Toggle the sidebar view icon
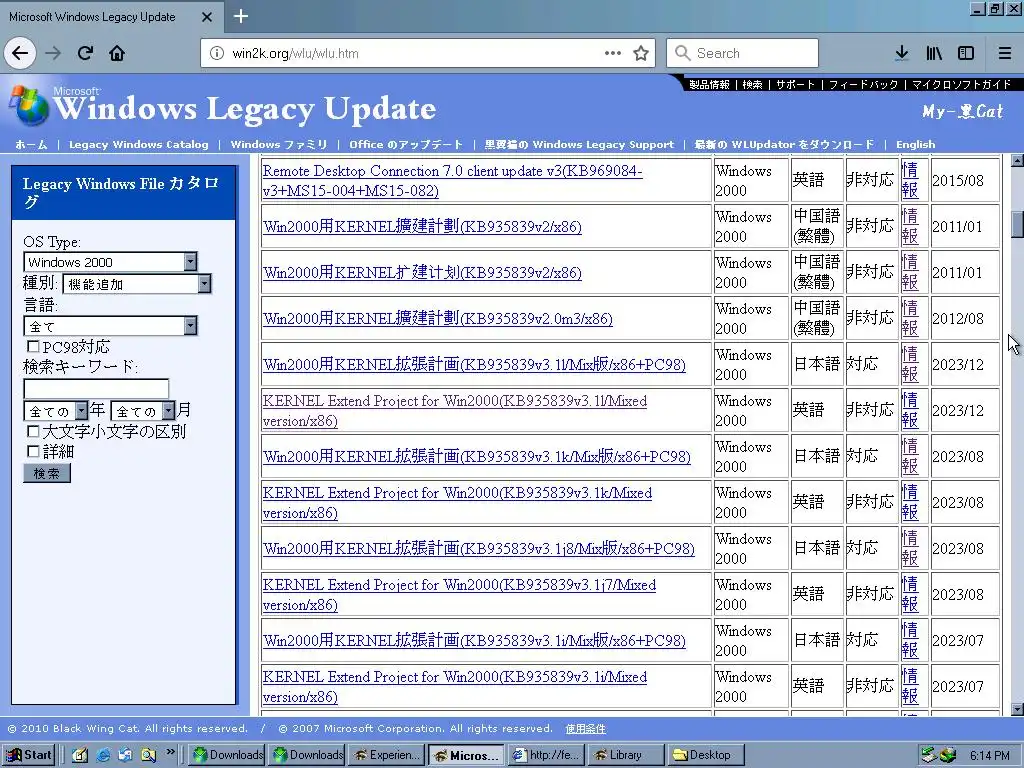Image resolution: width=1024 pixels, height=768 pixels. (x=966, y=53)
